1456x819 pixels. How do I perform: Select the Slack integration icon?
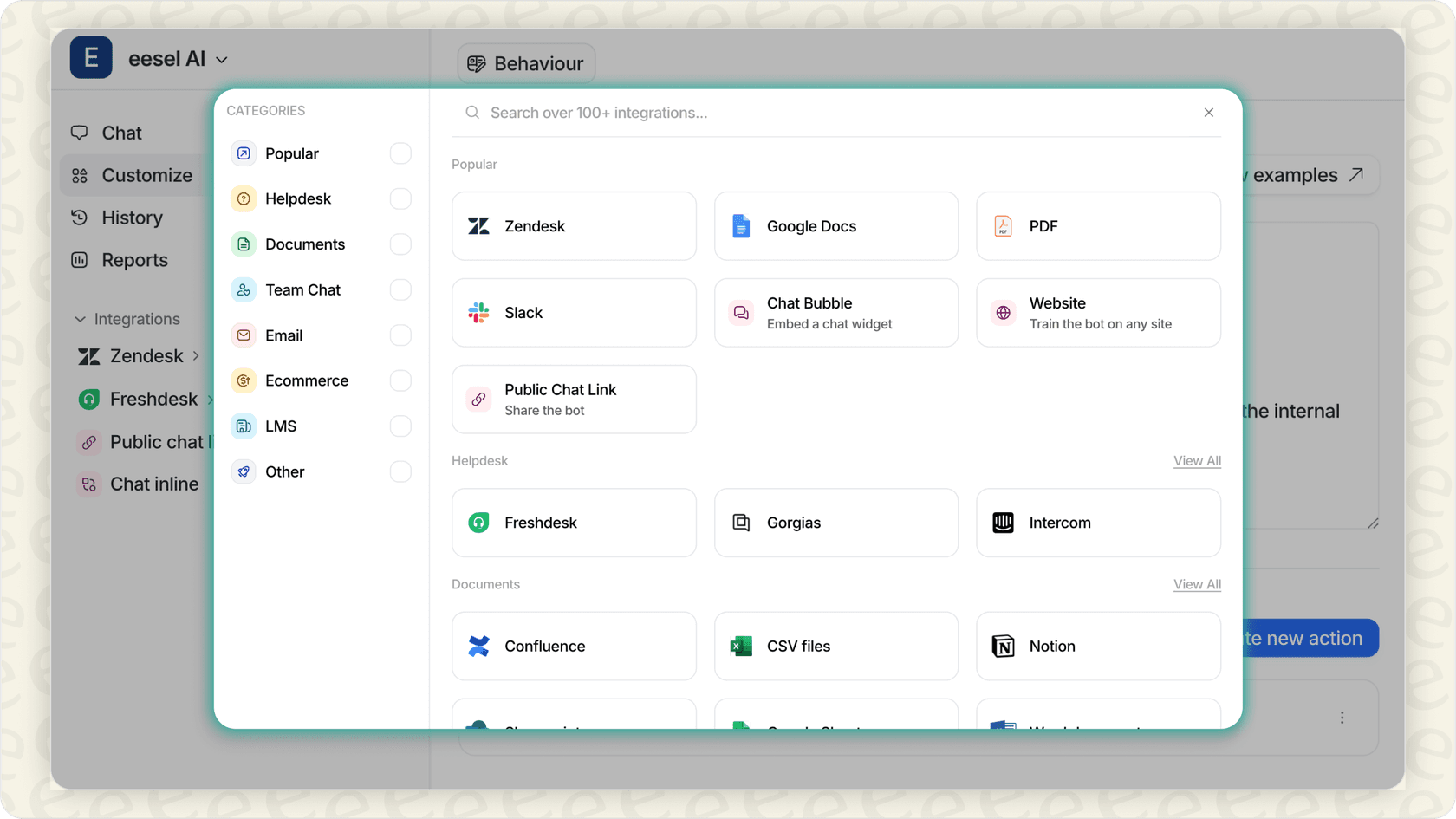pos(478,313)
